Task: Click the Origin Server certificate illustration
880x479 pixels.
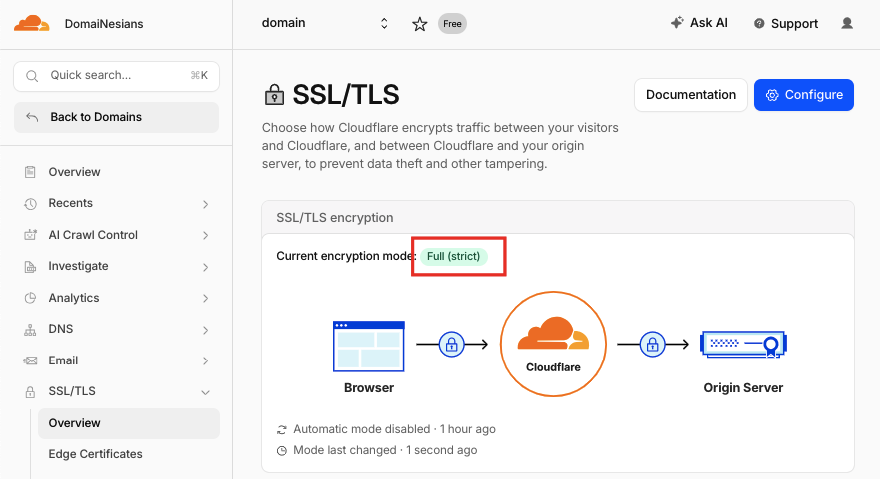Action: [x=744, y=345]
